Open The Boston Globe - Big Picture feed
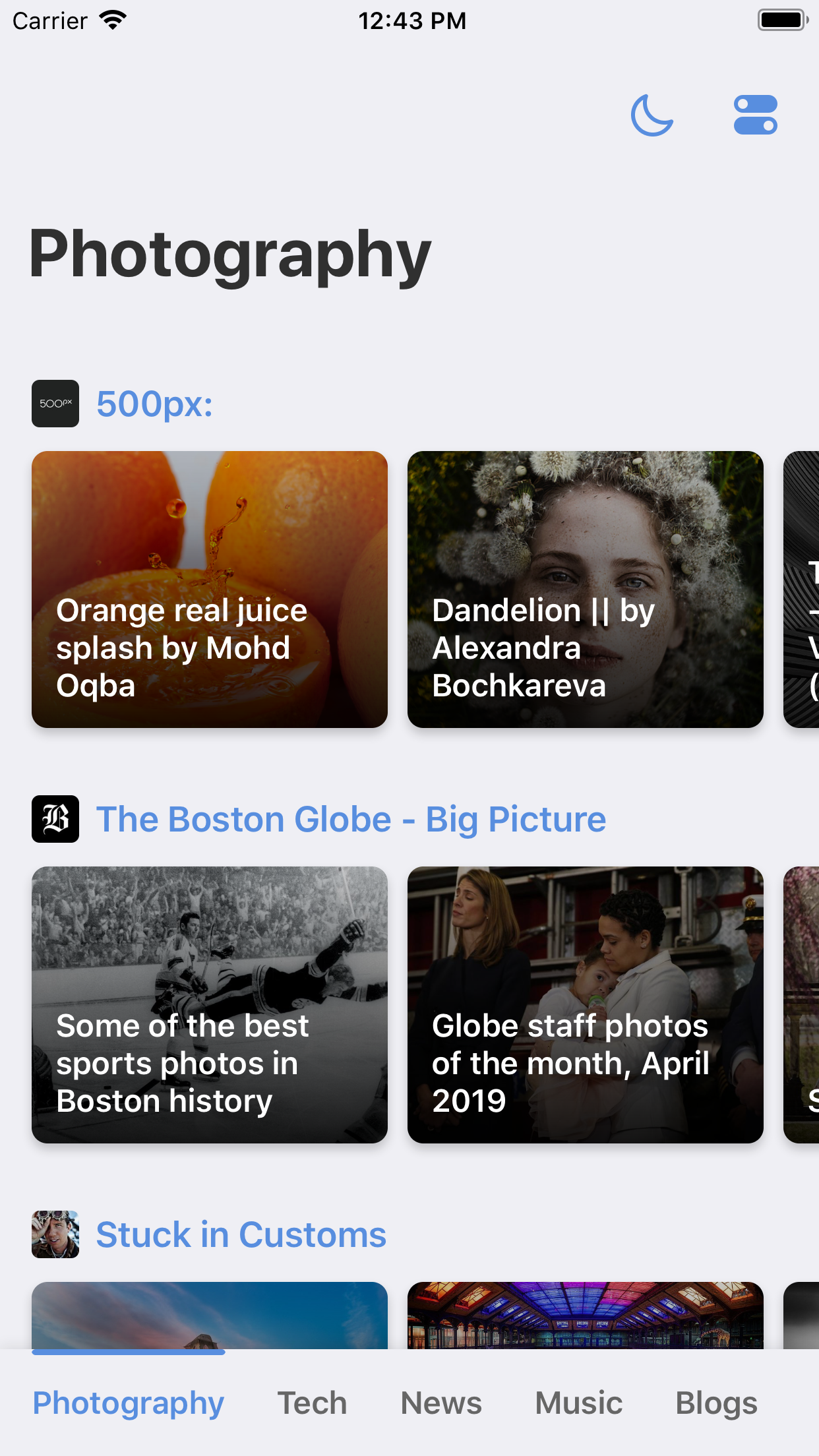This screenshot has height=1456, width=819. 351,819
